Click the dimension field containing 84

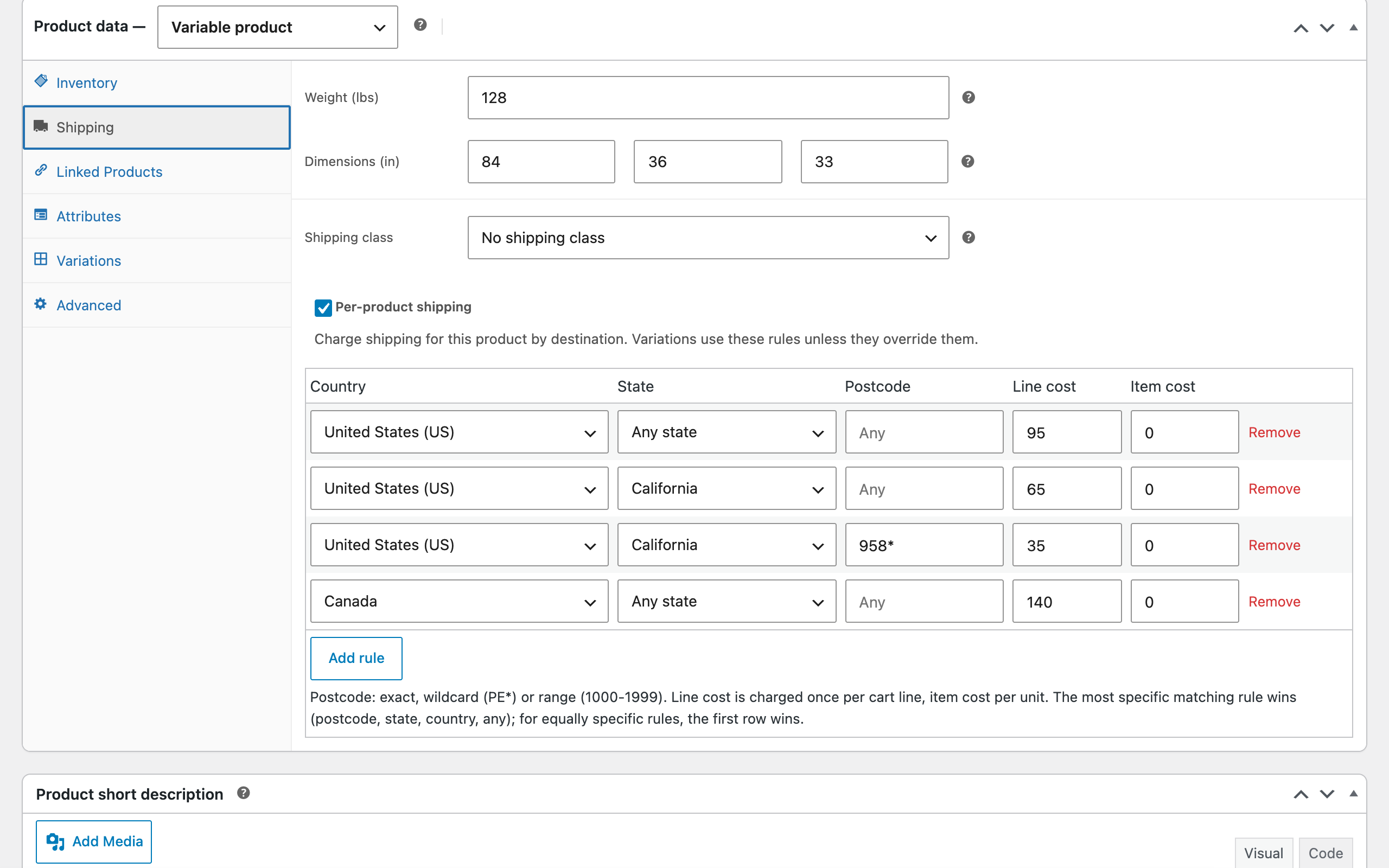coord(541,161)
